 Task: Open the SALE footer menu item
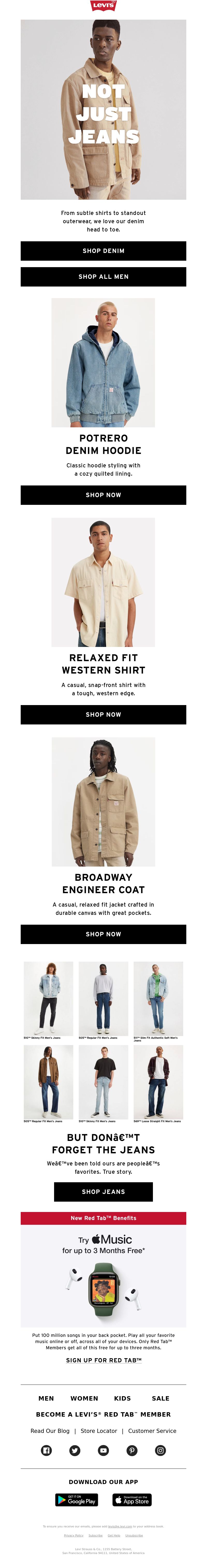(x=161, y=1398)
